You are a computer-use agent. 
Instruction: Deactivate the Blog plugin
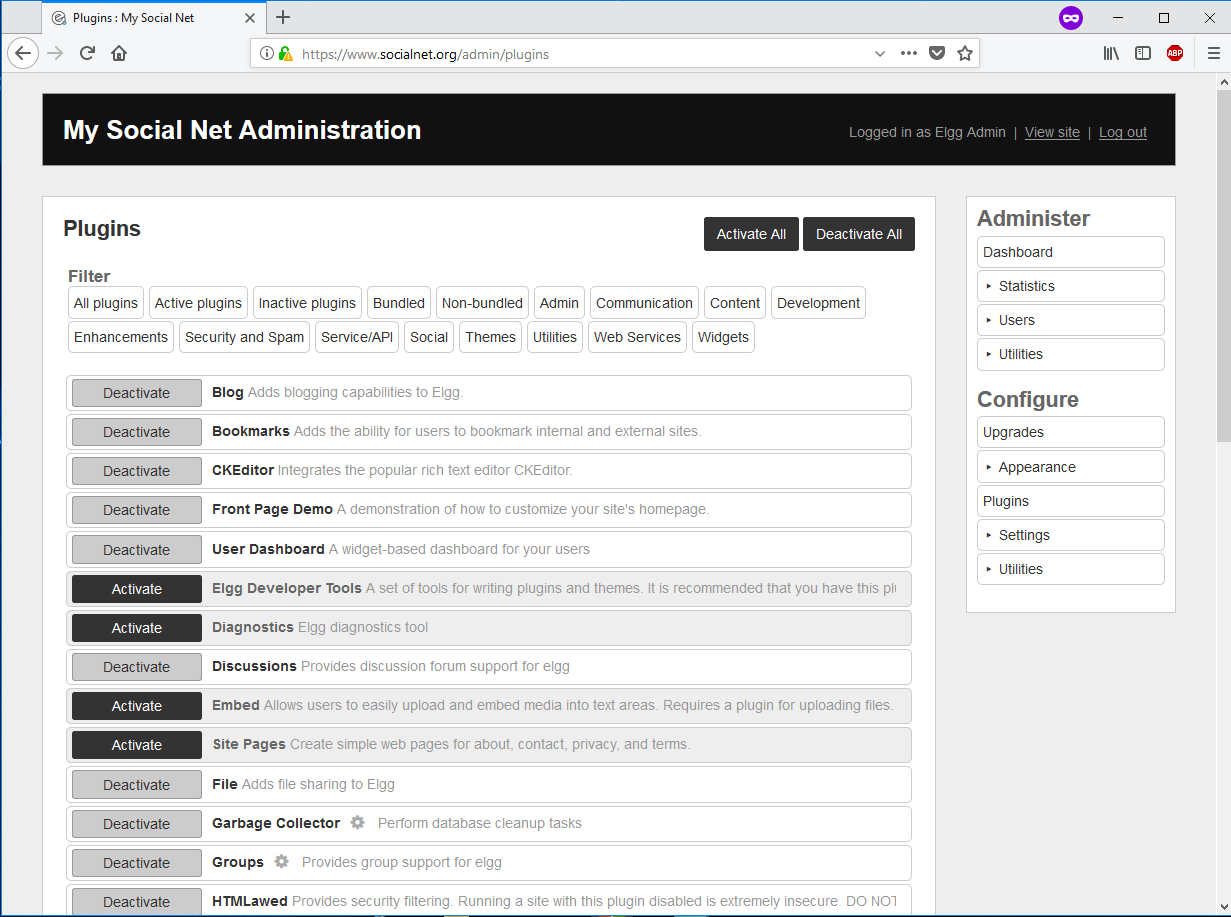137,393
